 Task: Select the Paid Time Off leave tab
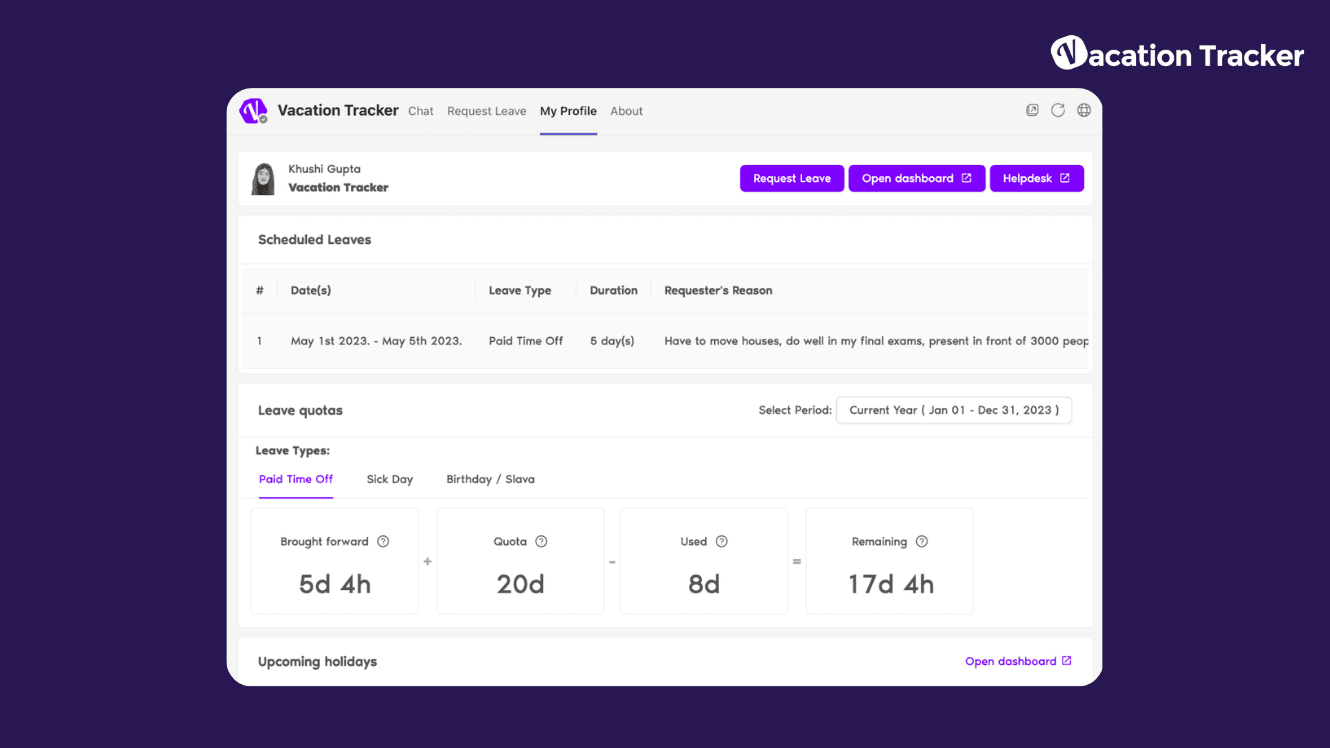point(296,479)
